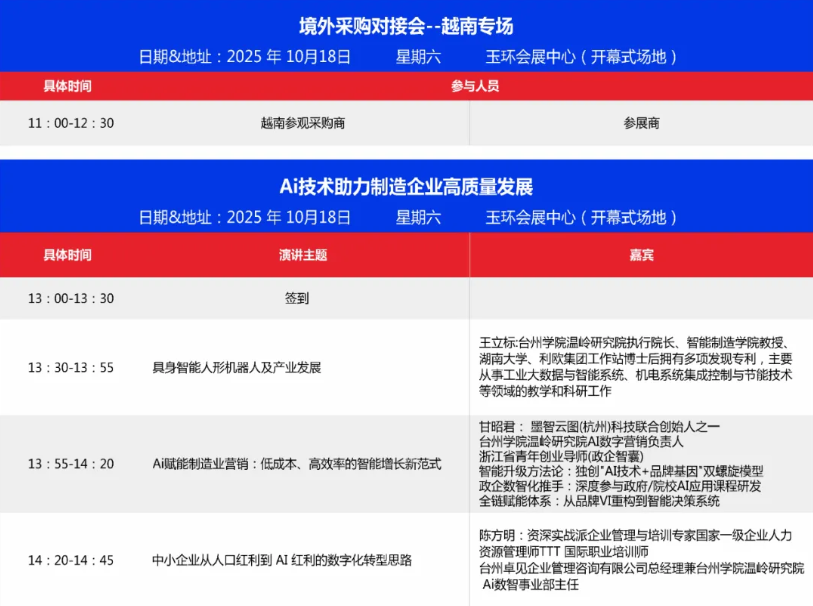
Task: Click 玉环会展中心 venue under the Ai技术 title
Action: (x=582, y=217)
